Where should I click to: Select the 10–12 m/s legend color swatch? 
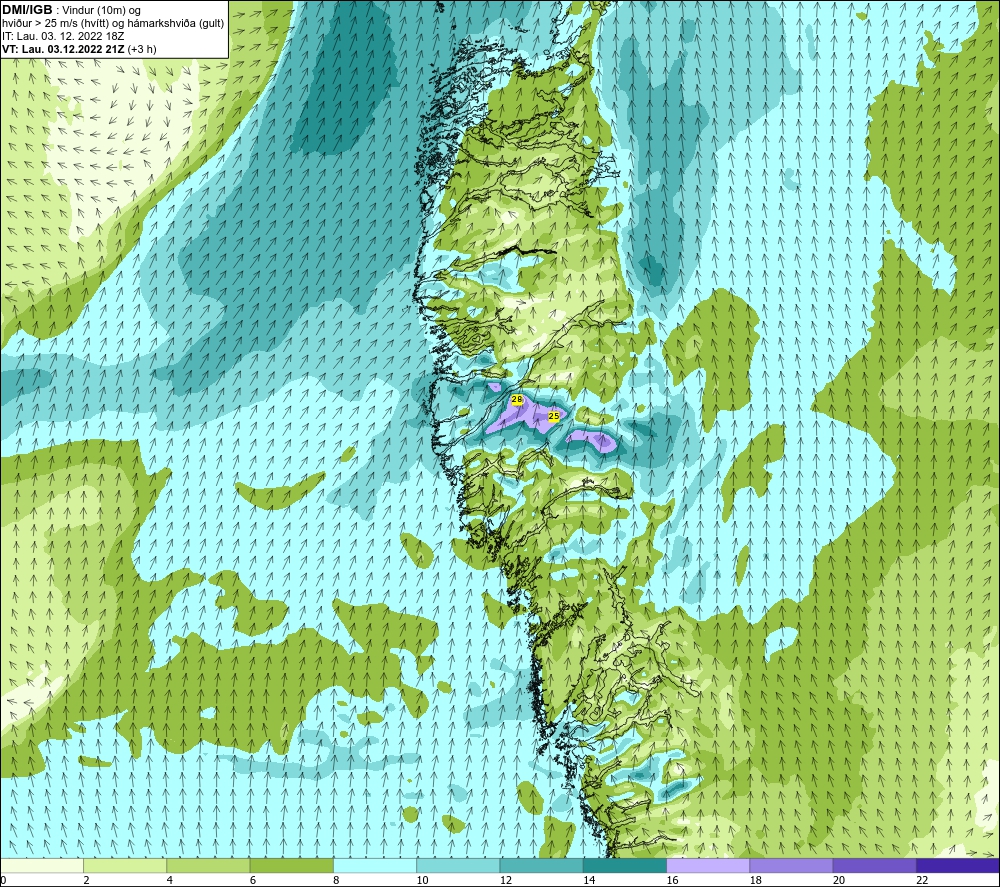click(458, 865)
